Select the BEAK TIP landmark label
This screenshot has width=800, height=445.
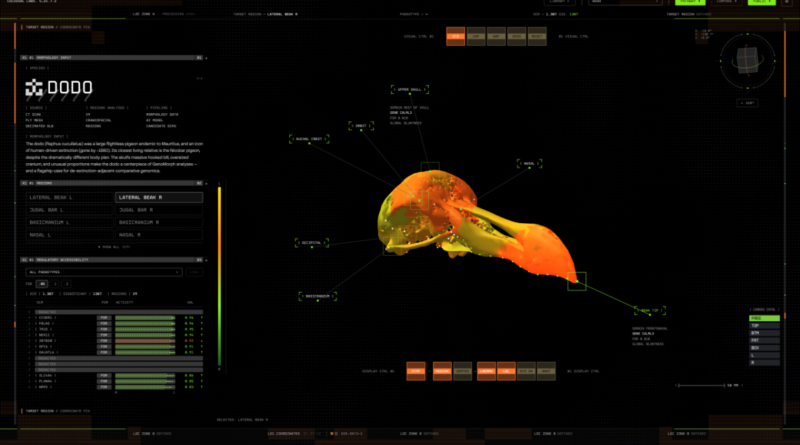[x=649, y=310]
